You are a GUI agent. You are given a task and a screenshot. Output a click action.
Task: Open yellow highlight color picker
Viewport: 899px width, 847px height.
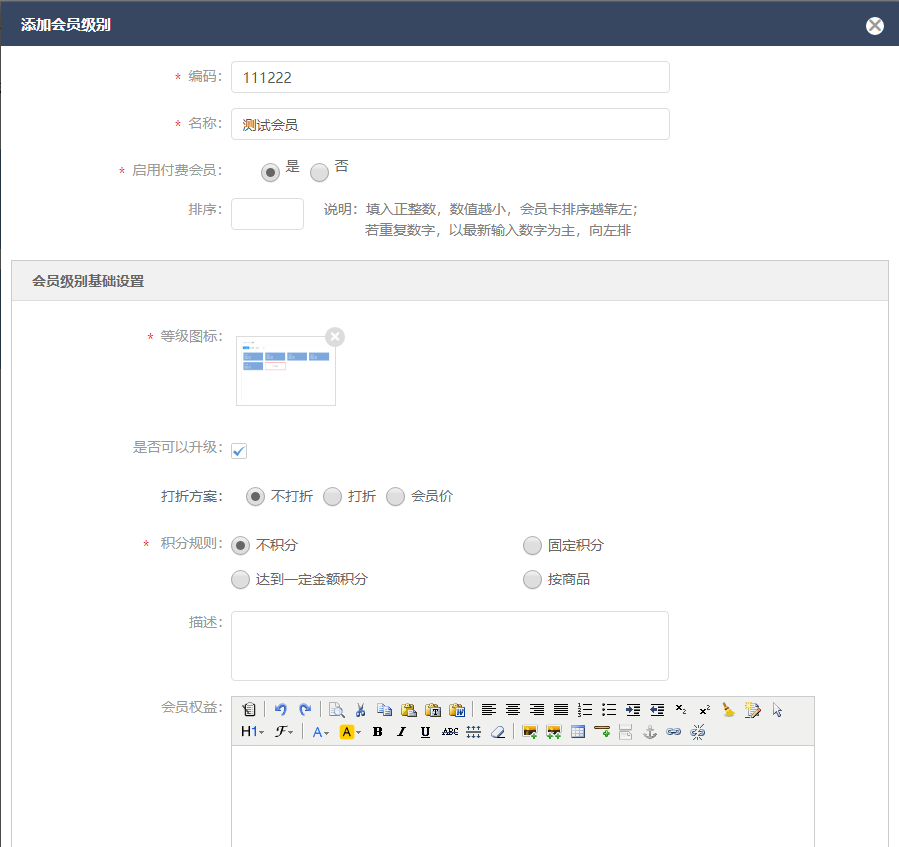click(x=350, y=732)
